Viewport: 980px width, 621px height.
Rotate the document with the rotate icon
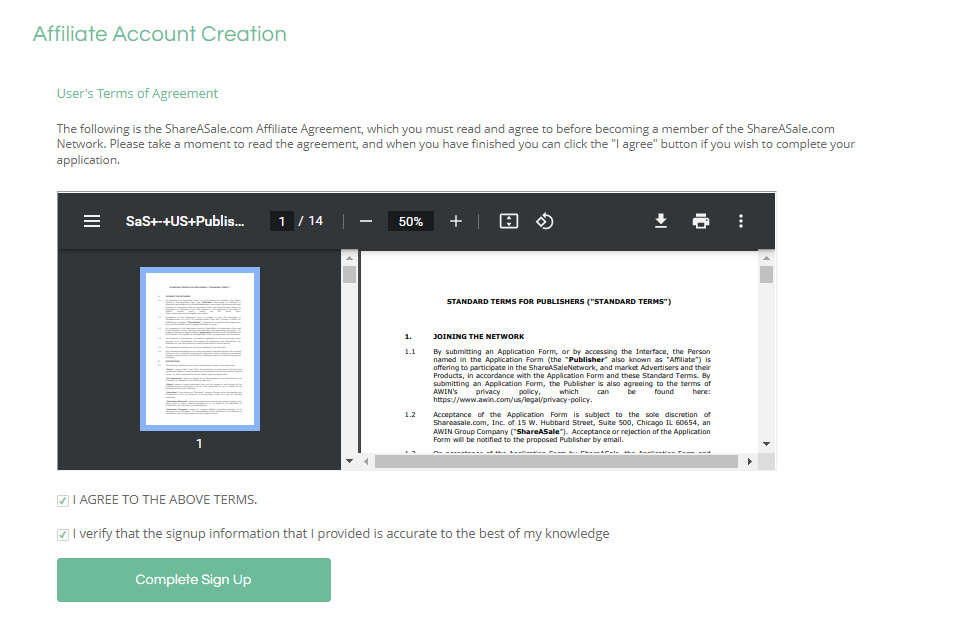point(544,221)
